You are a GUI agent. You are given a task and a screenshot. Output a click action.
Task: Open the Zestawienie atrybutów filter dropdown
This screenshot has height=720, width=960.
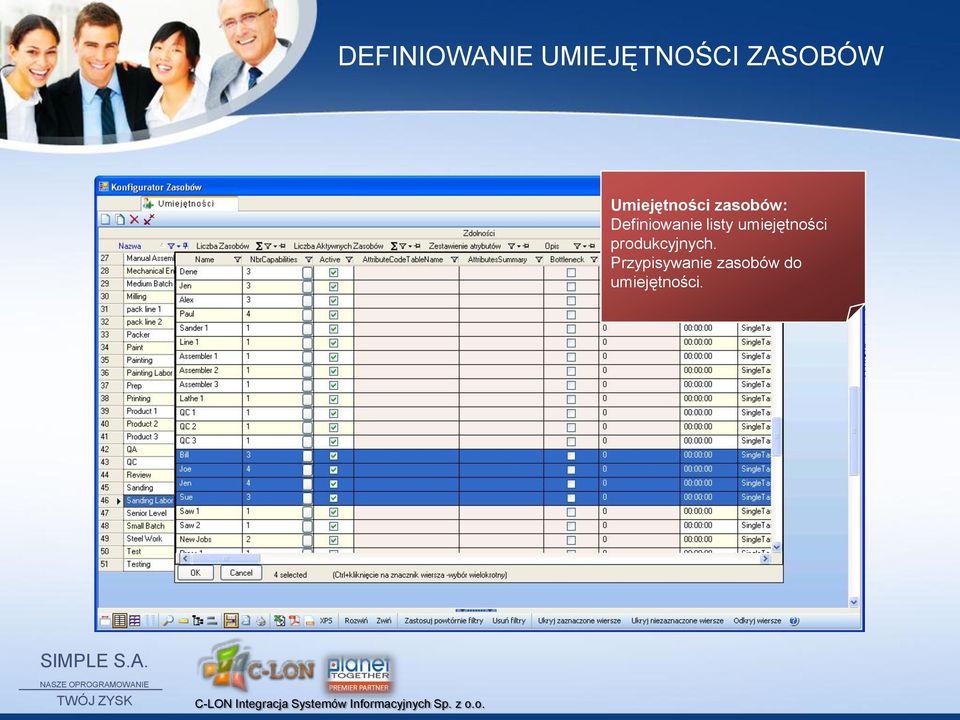[x=512, y=246]
